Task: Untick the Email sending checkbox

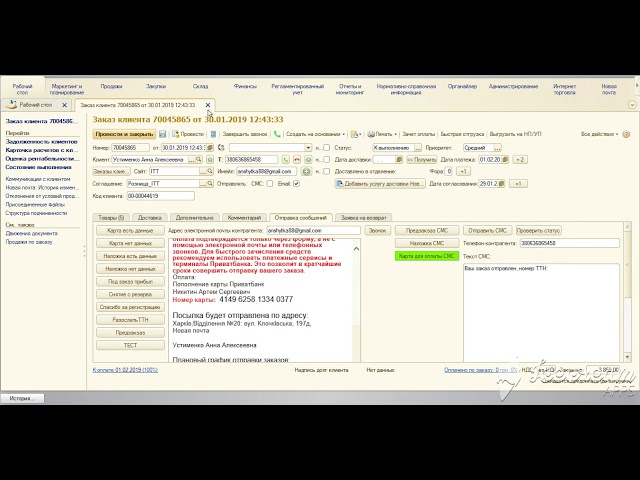Action: point(296,184)
